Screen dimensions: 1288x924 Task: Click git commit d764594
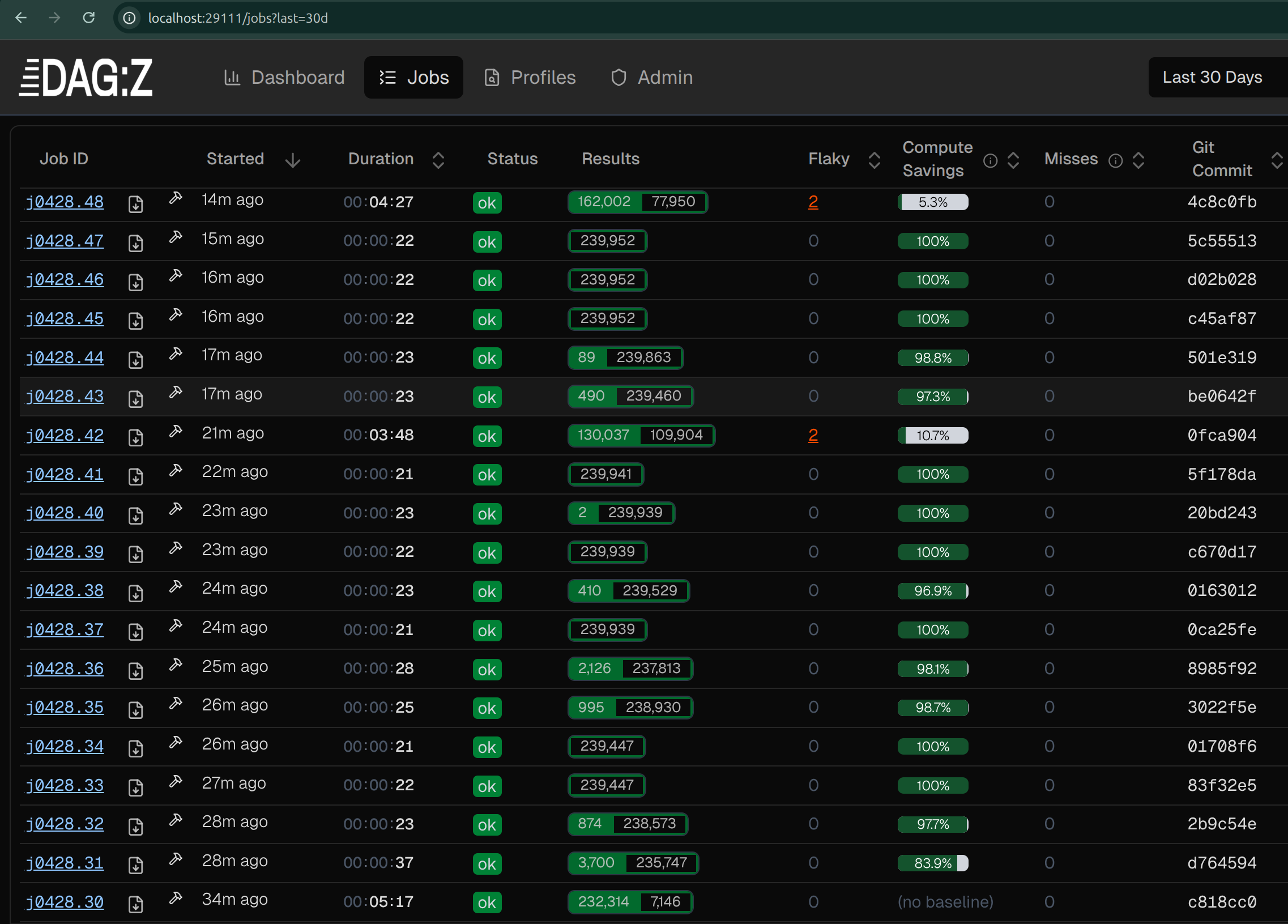1222,863
